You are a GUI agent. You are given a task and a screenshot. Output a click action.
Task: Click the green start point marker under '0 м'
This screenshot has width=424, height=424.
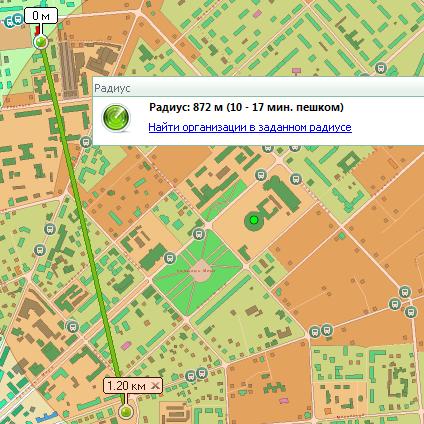tap(41, 42)
